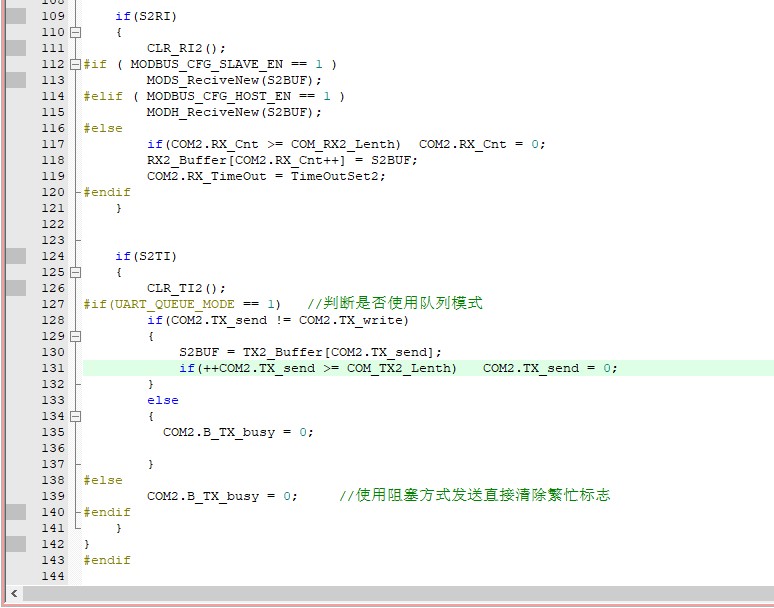Click 'COM2.B_TX_busy = 0;' on line 139
The image size is (774, 608).
pos(222,496)
